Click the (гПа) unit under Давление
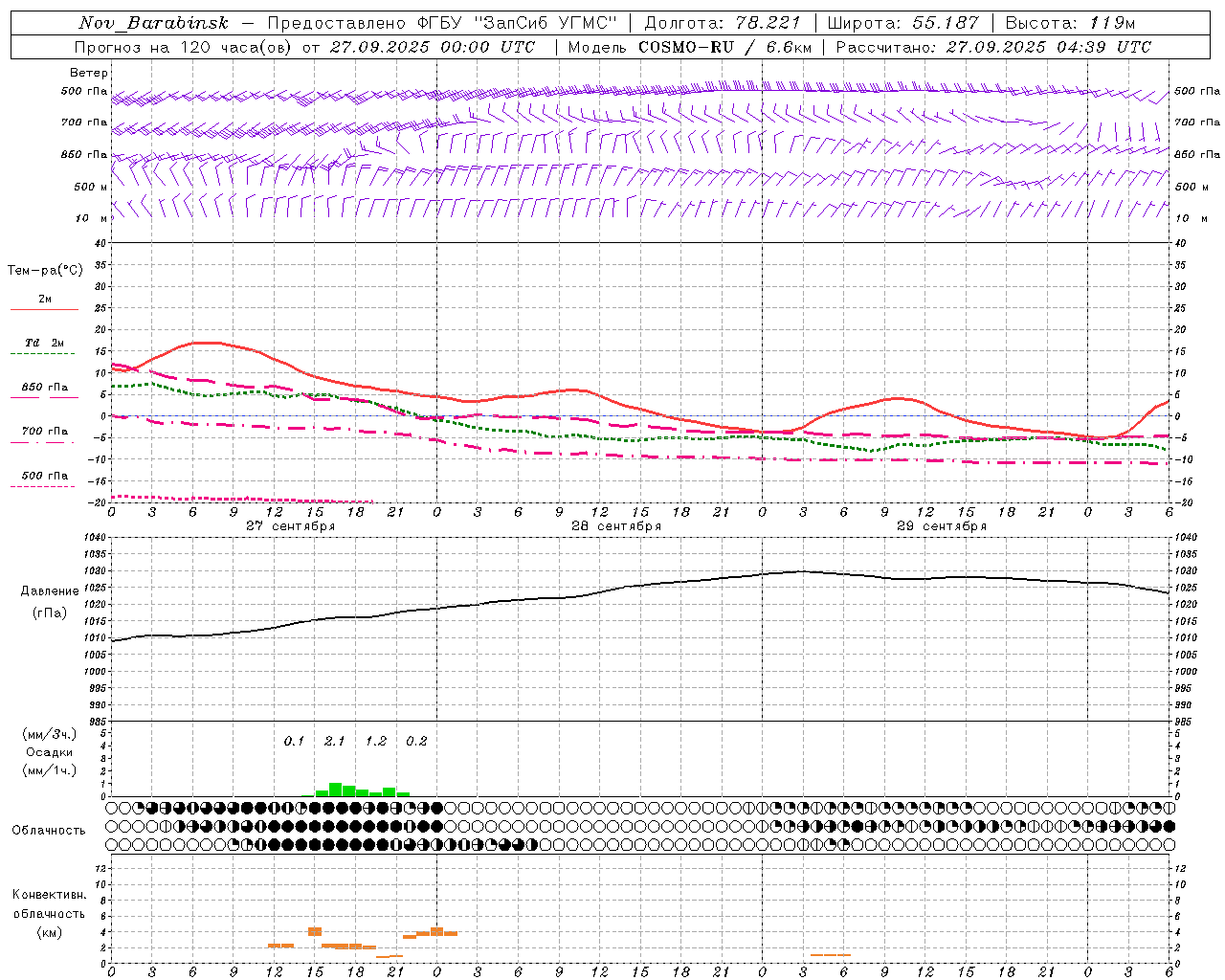 click(x=50, y=612)
